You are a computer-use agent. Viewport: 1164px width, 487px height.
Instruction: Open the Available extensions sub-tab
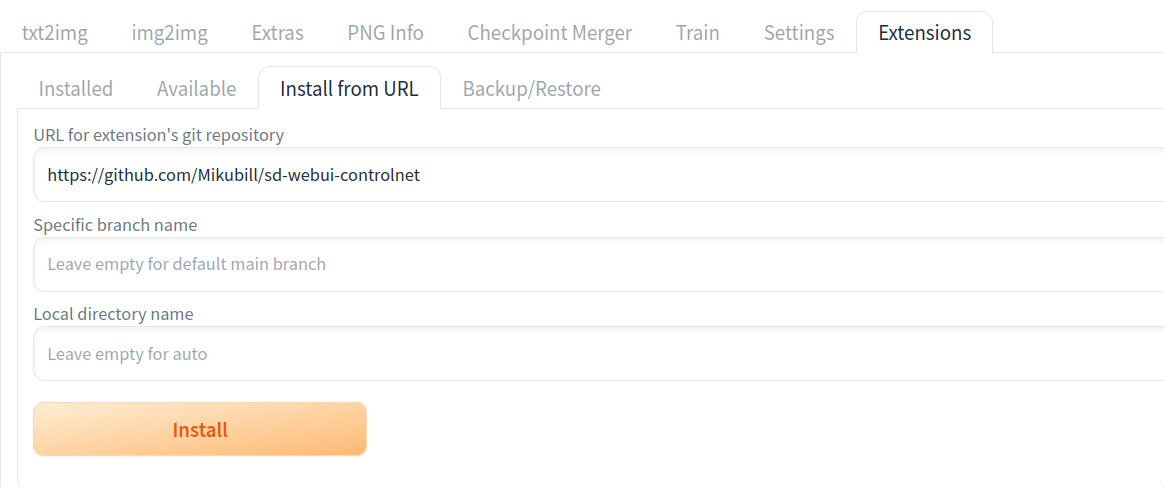tap(197, 89)
